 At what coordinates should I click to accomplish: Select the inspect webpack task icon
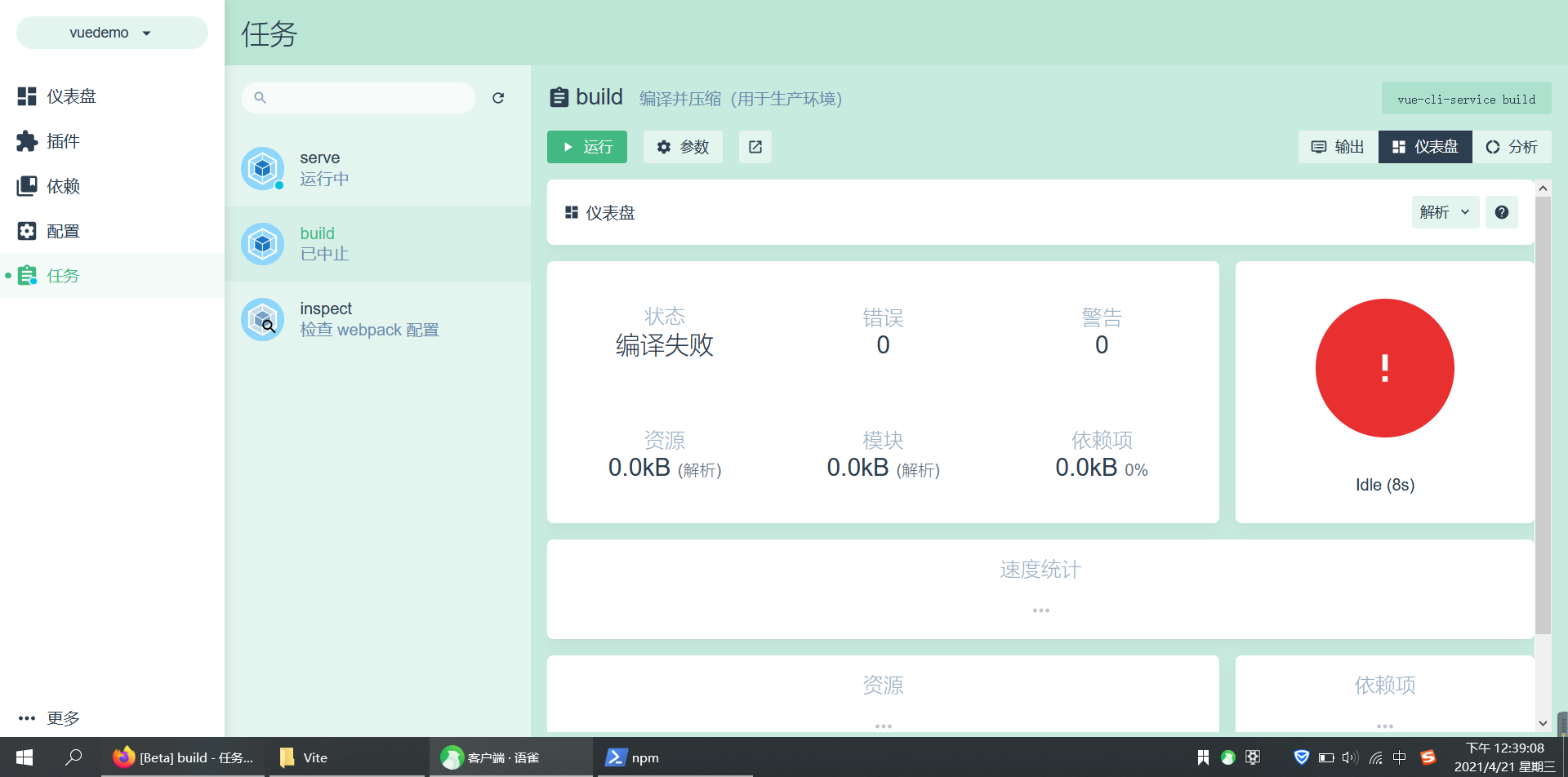262,319
